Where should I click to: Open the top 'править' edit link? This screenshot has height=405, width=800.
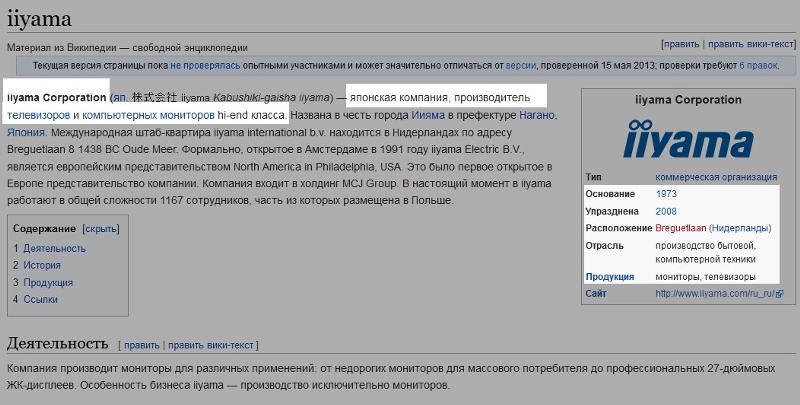tap(681, 44)
